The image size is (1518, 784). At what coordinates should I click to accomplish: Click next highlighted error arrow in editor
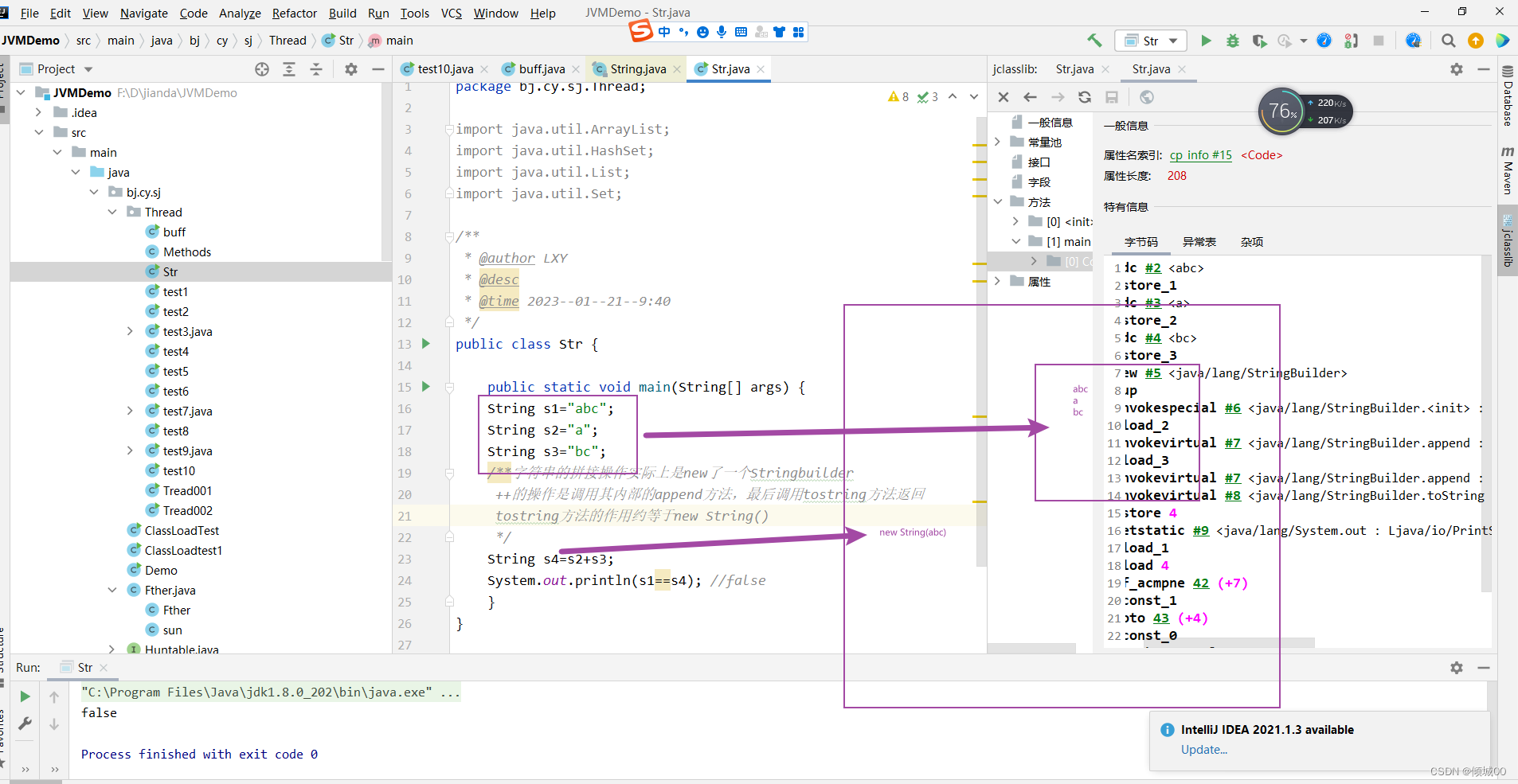coord(973,97)
